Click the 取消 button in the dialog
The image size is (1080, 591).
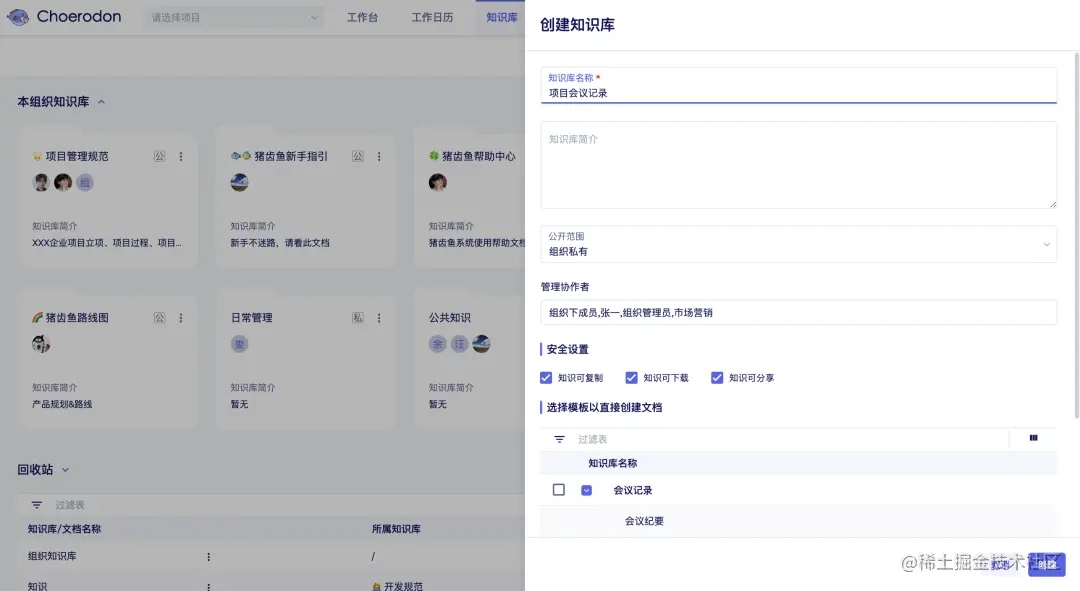1000,565
